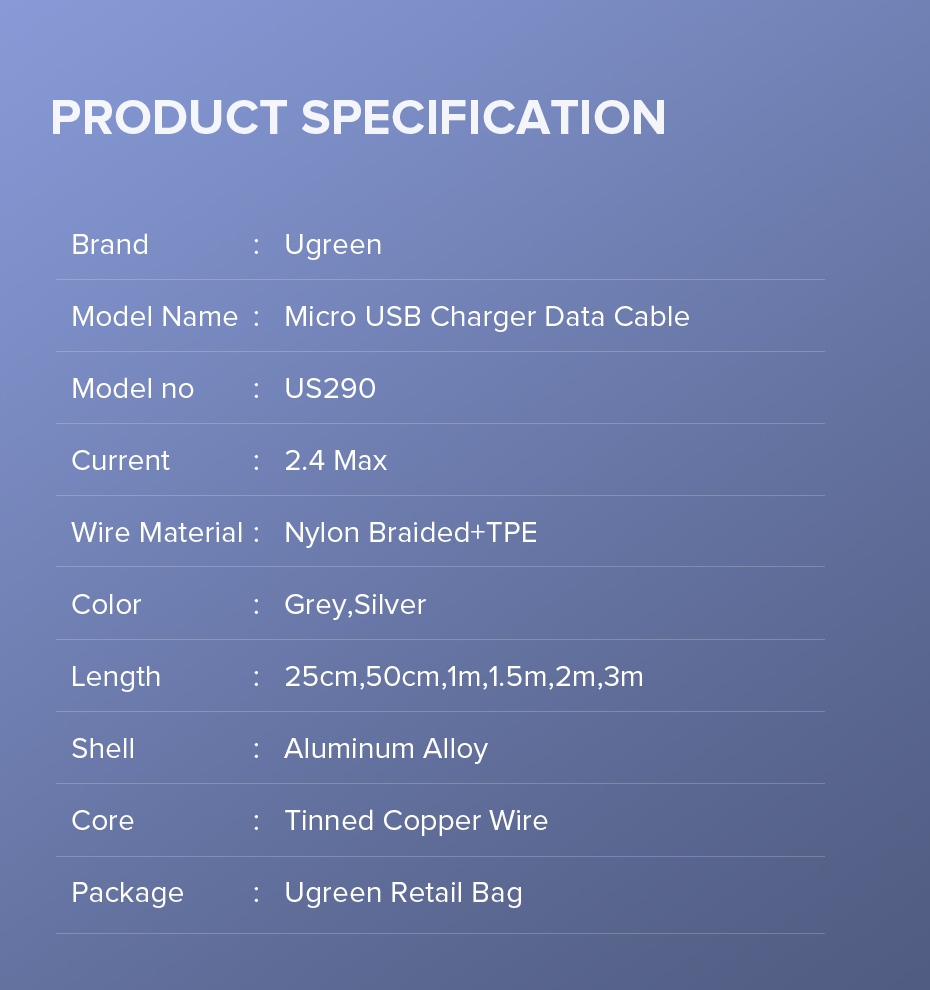Click the Aluminum Alloy value
This screenshot has height=990, width=930.
(x=386, y=749)
